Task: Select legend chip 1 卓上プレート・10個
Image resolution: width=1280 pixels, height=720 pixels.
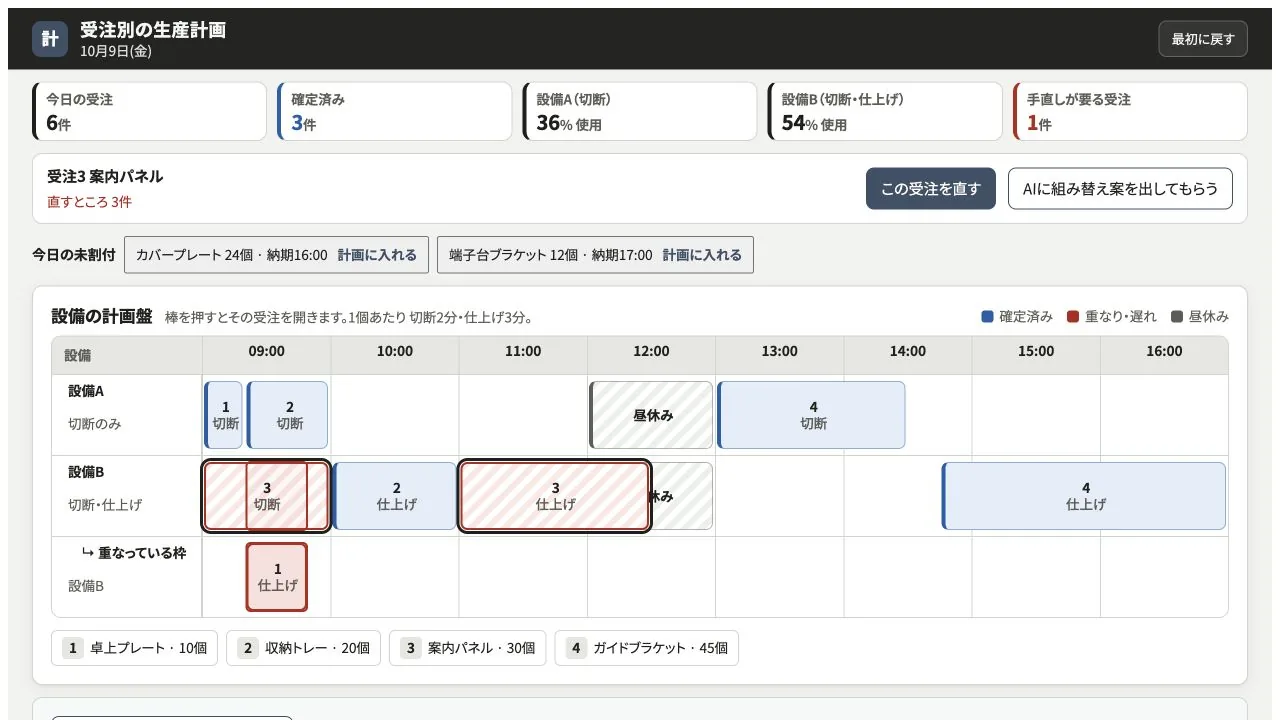Action: click(134, 648)
